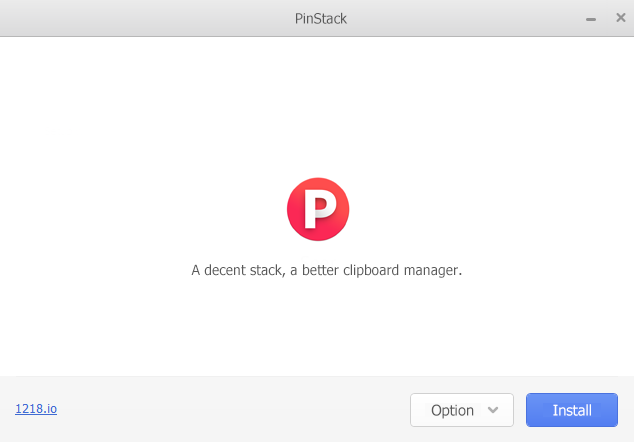Start installing PinStack via Install

click(572, 410)
